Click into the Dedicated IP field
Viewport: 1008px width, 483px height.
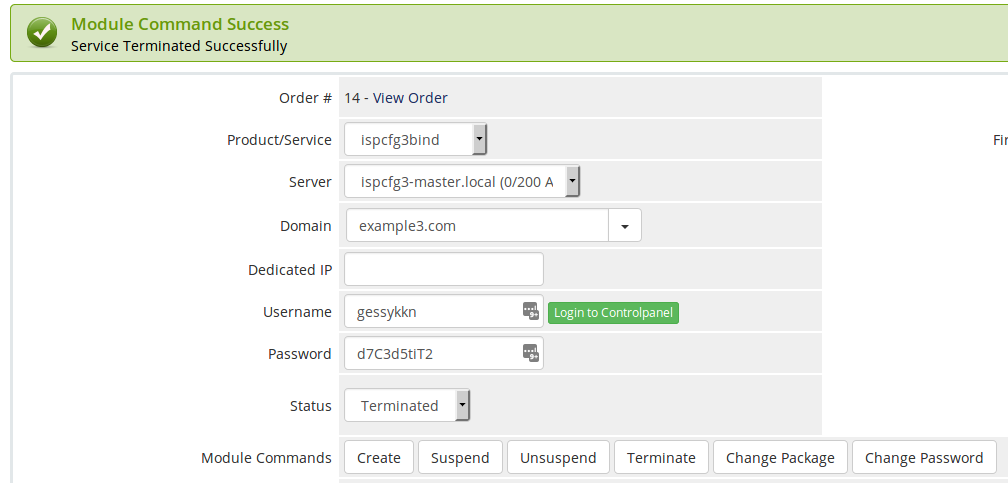(444, 269)
